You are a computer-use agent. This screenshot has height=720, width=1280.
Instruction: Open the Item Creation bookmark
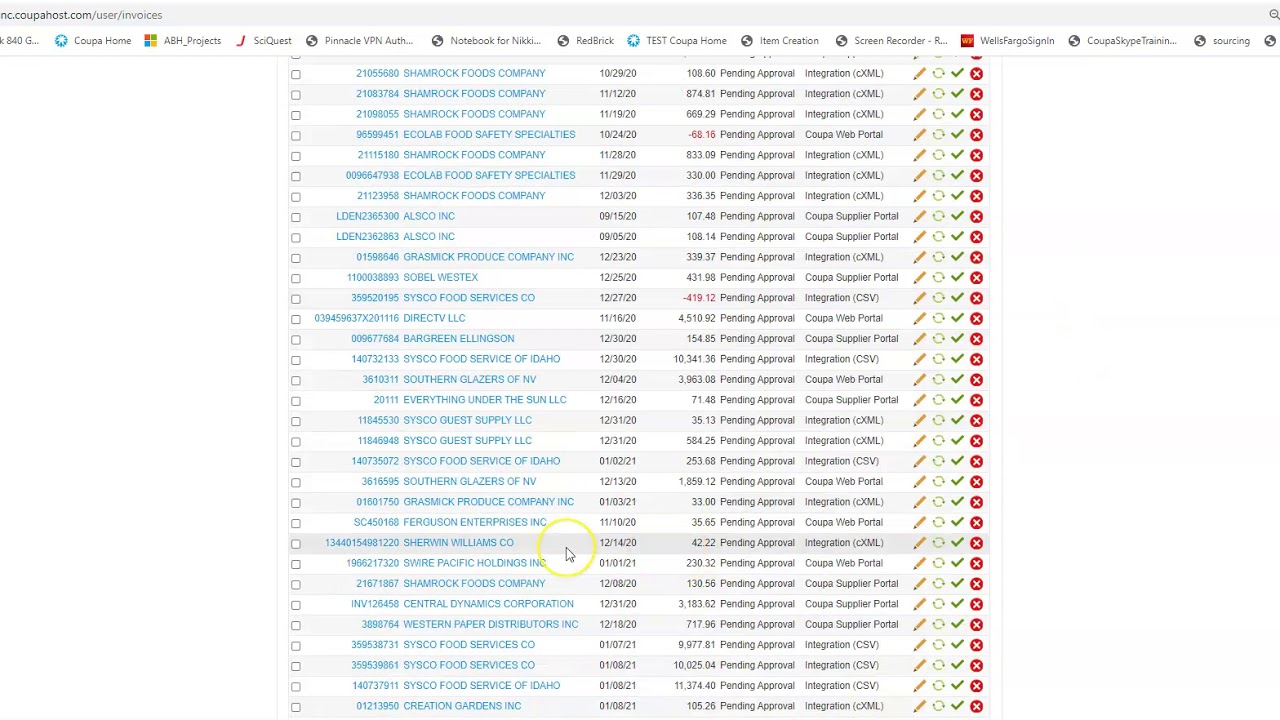779,41
